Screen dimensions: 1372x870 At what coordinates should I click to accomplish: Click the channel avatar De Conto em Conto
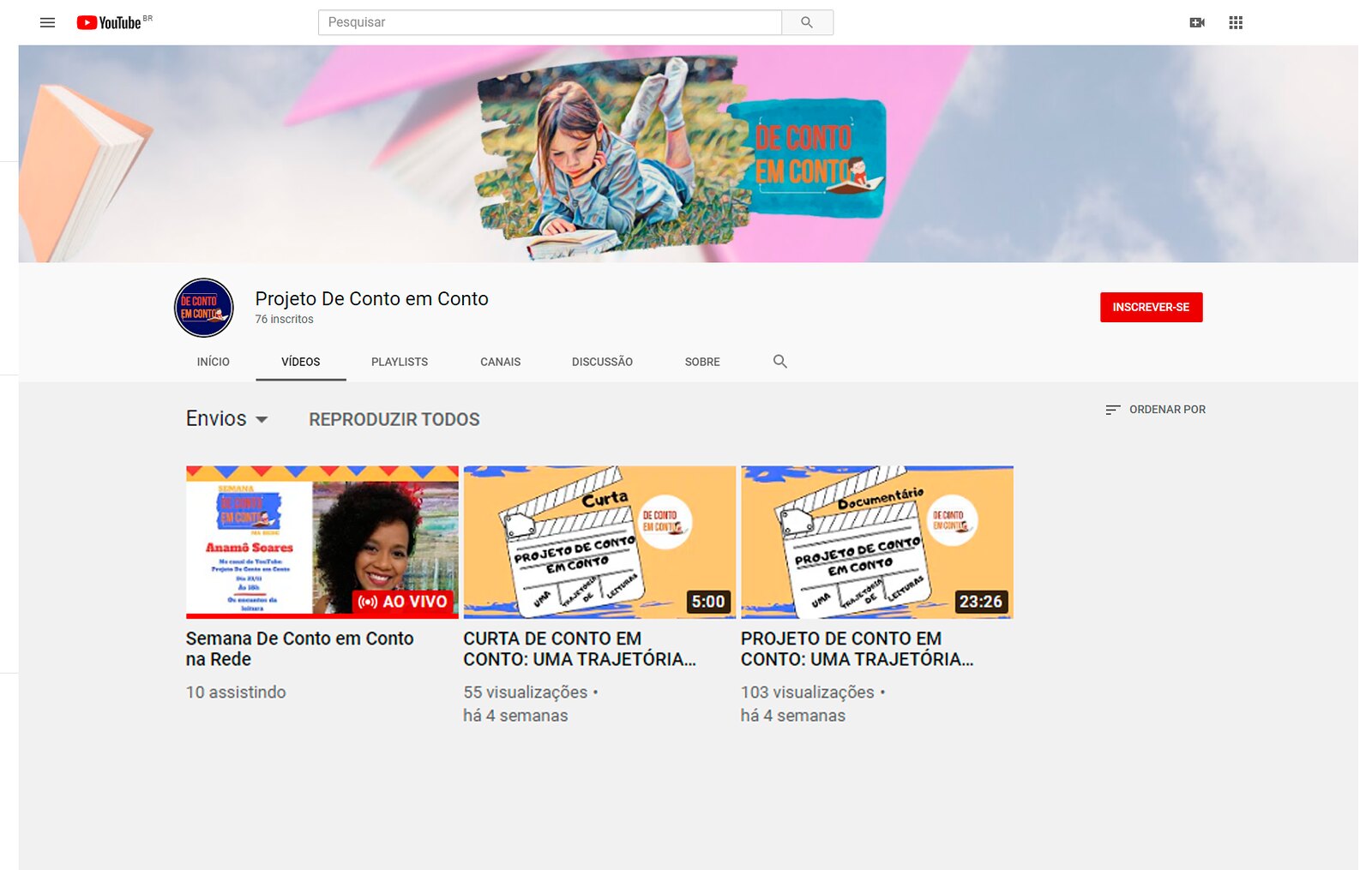(204, 308)
